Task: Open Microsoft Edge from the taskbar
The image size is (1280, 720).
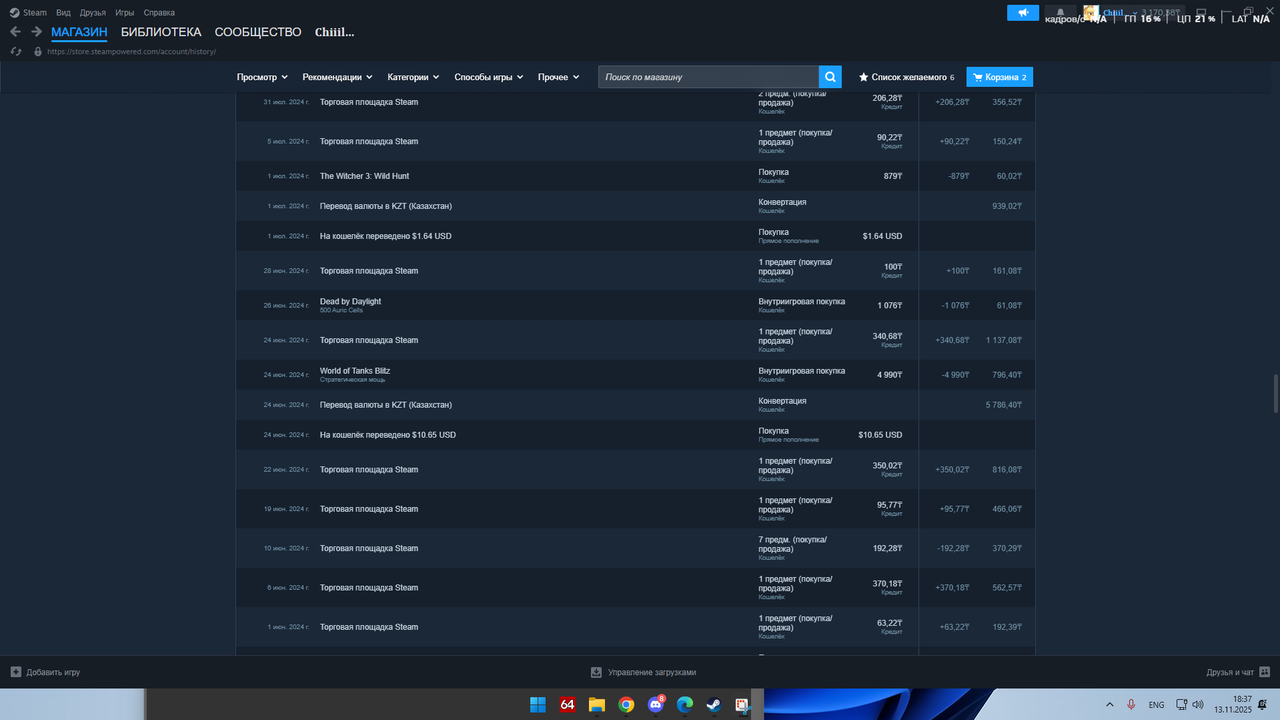Action: 685,704
